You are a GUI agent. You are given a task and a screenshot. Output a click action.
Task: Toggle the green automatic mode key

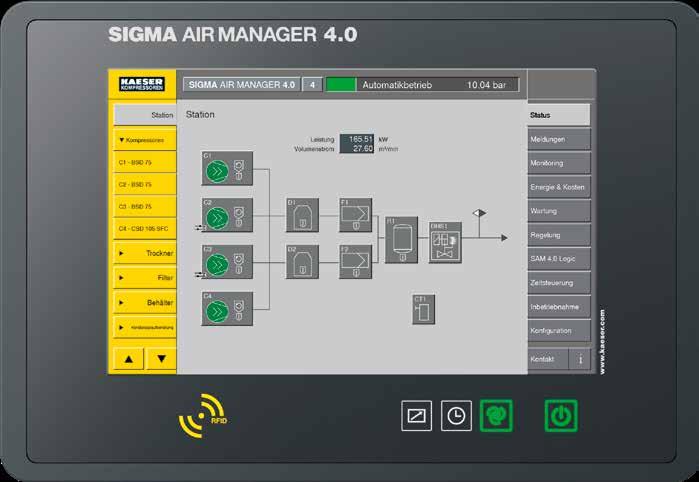coord(496,416)
